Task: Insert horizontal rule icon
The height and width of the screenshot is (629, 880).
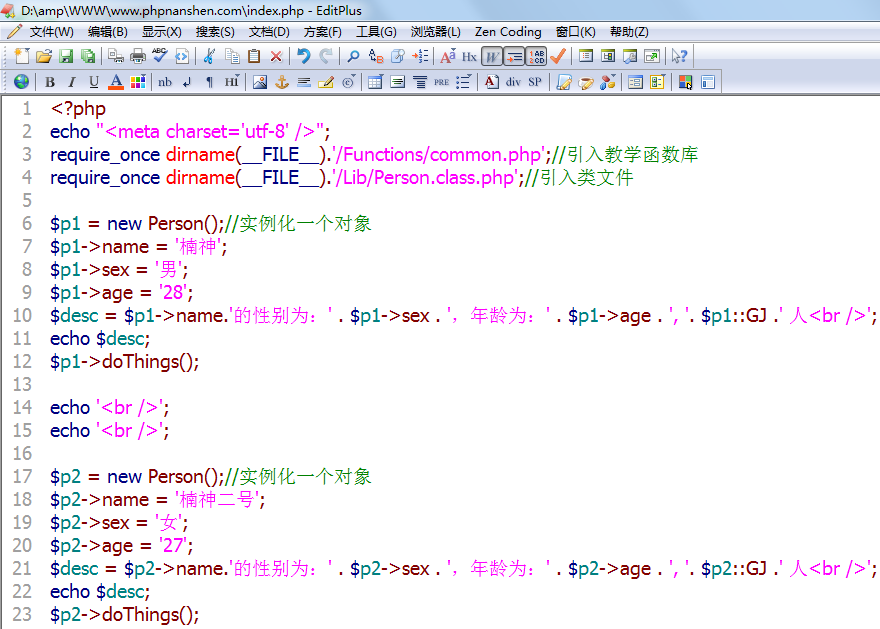Action: pos(304,82)
